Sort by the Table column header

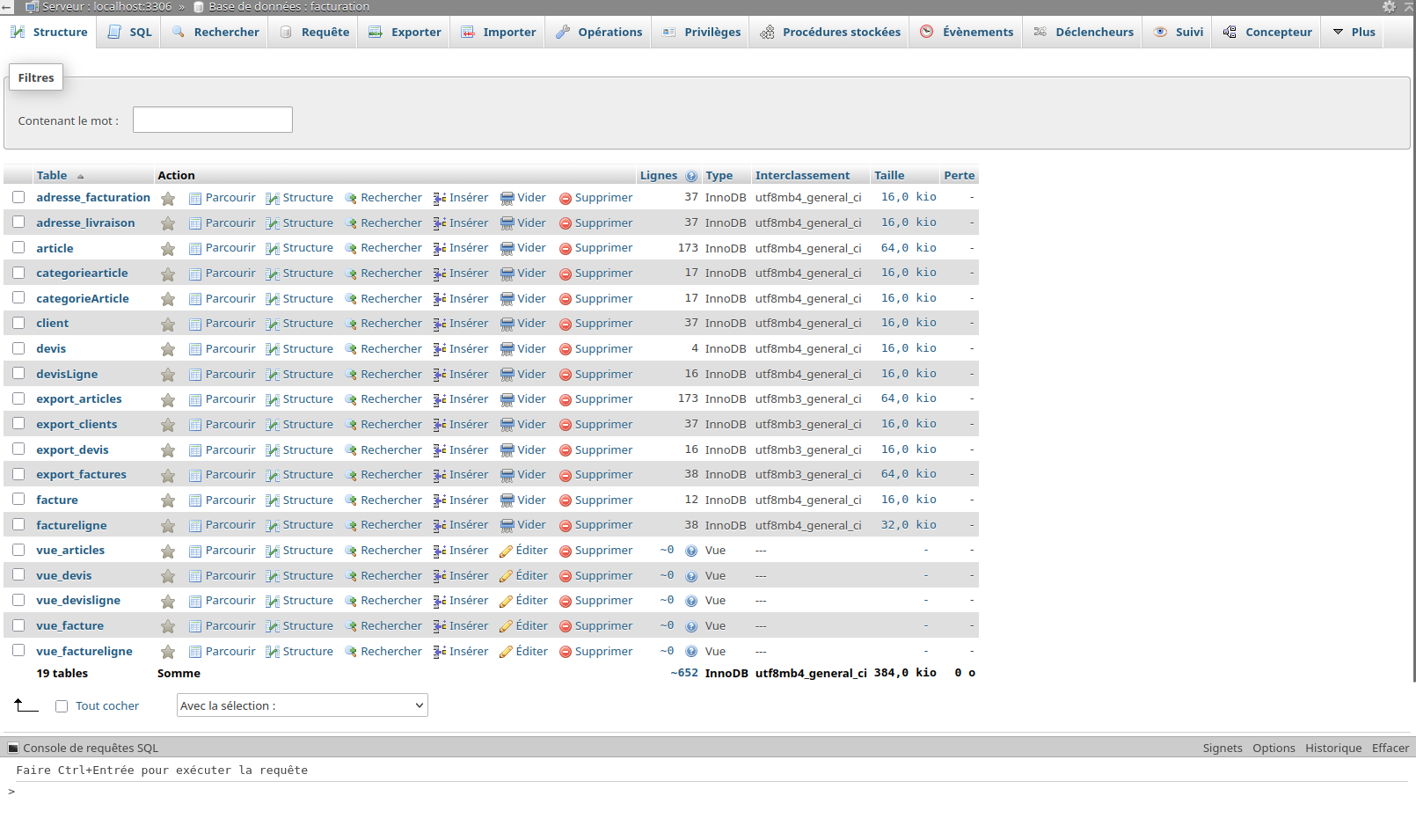tap(52, 175)
